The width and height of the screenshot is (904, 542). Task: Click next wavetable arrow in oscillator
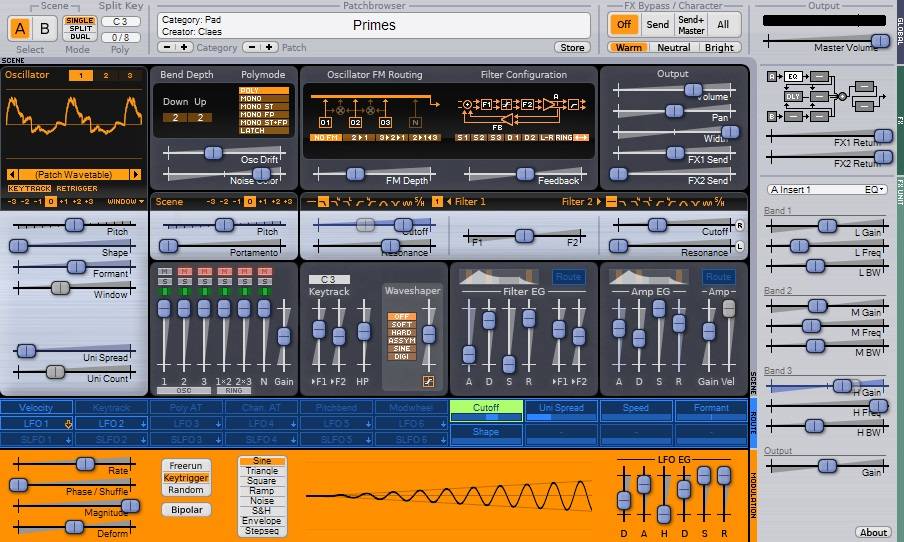pyautogui.click(x=137, y=174)
